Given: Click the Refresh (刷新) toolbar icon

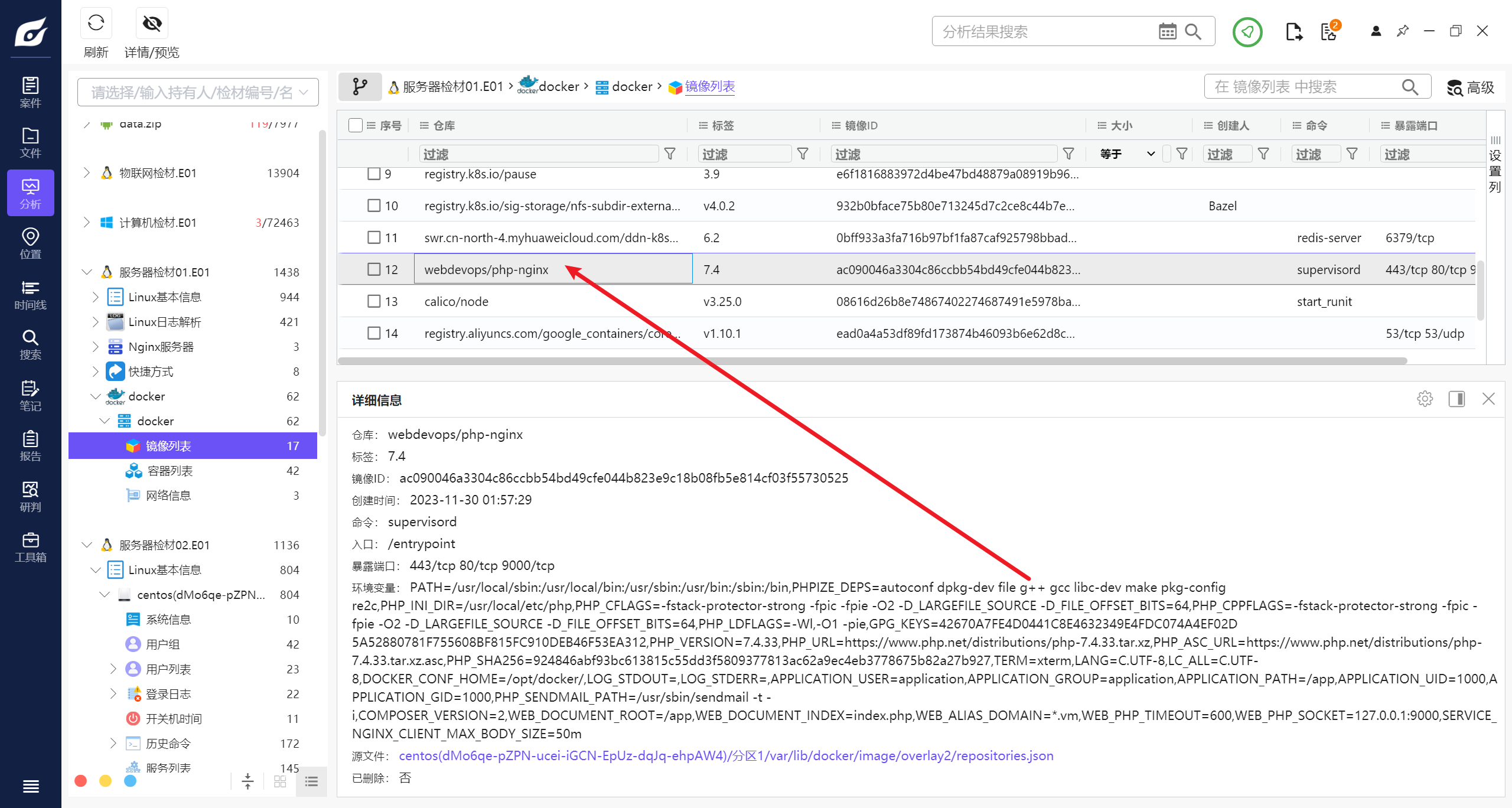Looking at the screenshot, I should click(x=96, y=24).
